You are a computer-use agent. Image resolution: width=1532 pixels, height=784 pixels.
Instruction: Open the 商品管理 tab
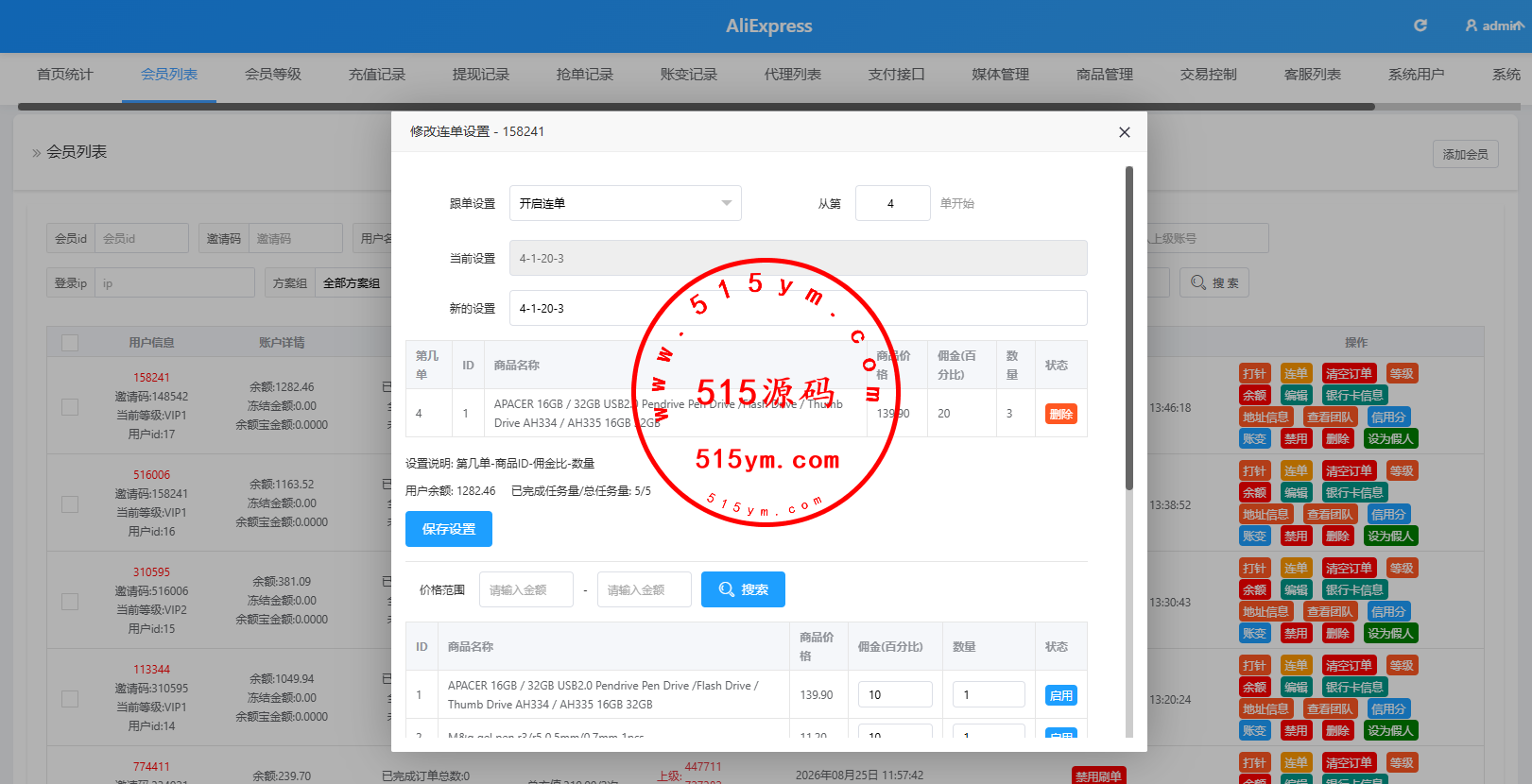tap(1105, 75)
